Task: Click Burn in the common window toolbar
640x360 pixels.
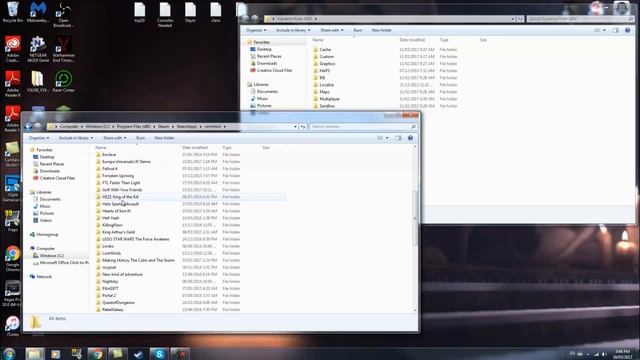Action: point(140,138)
